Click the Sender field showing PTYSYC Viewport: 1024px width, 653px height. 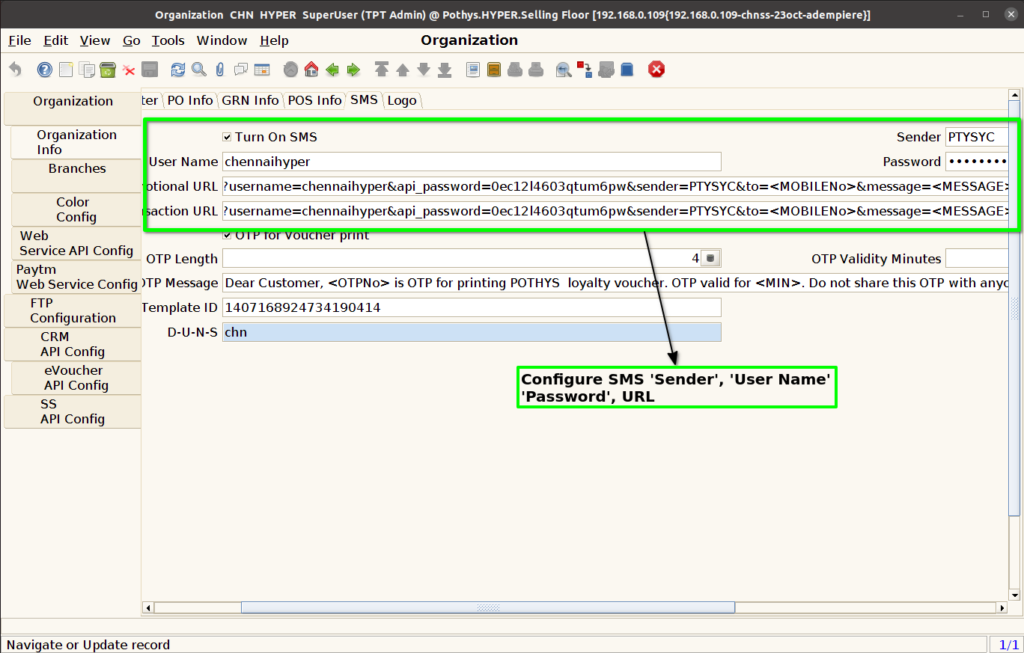(x=976, y=137)
